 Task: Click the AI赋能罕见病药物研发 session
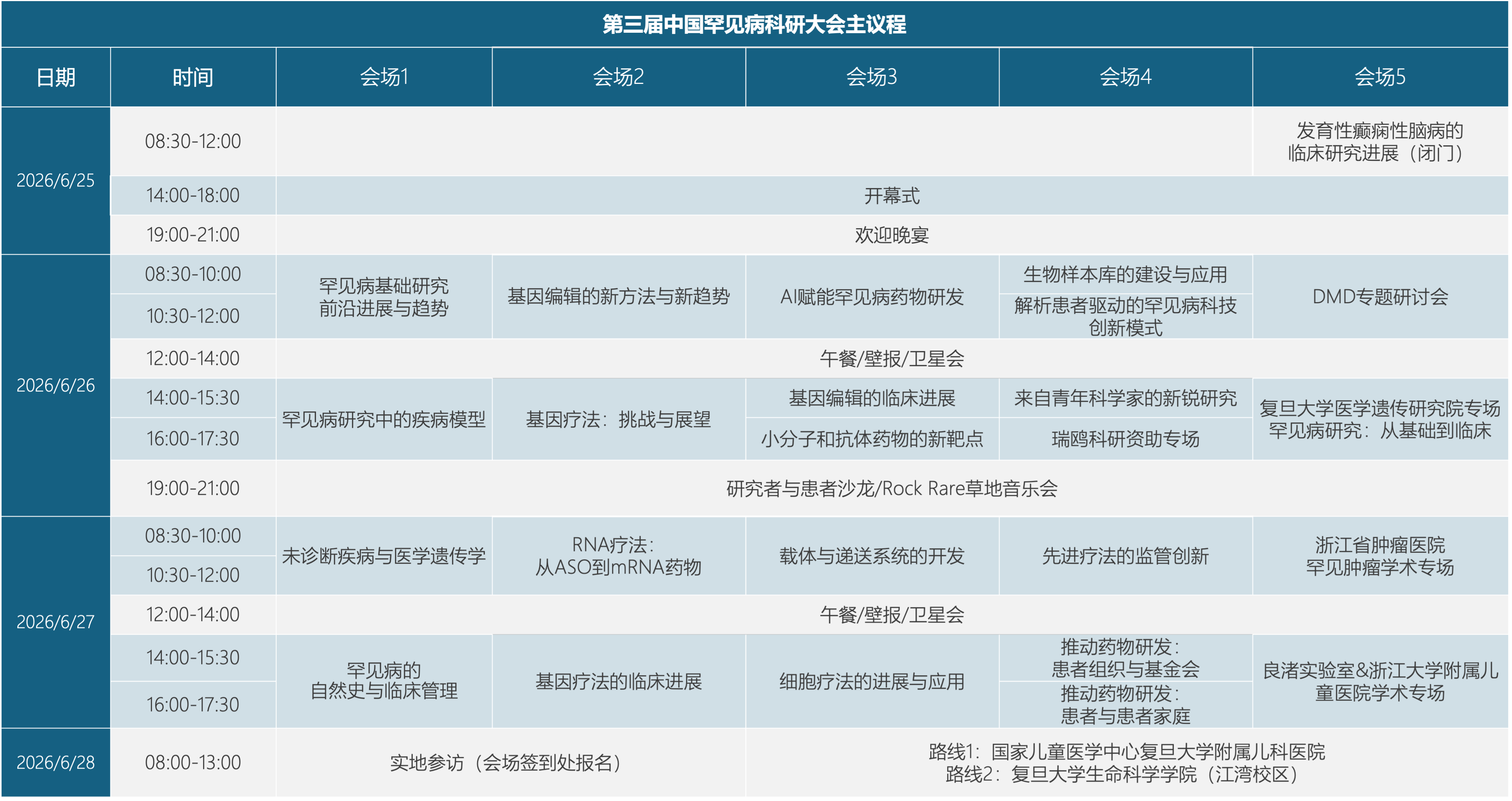click(872, 297)
